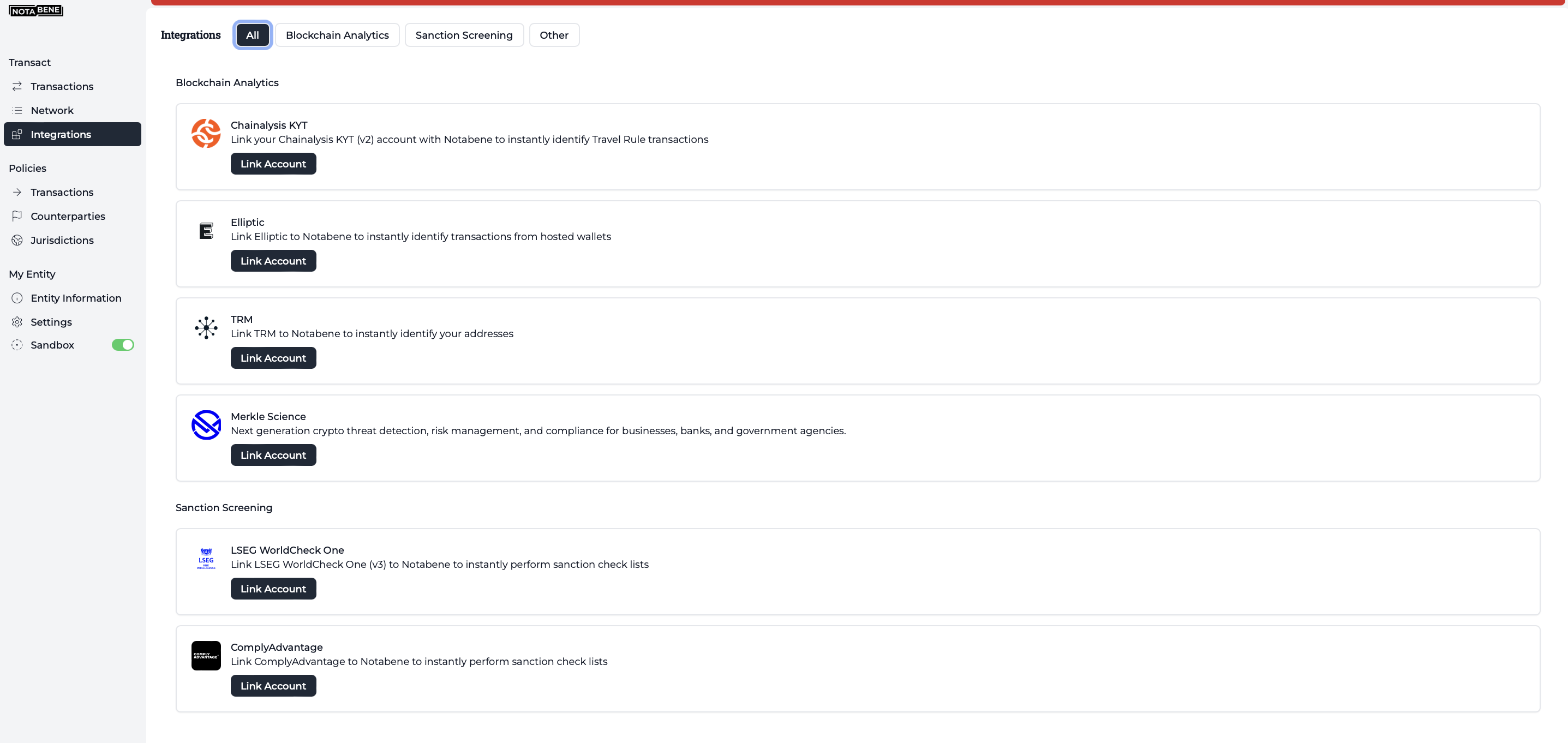Link a Merkle Science account

point(273,455)
